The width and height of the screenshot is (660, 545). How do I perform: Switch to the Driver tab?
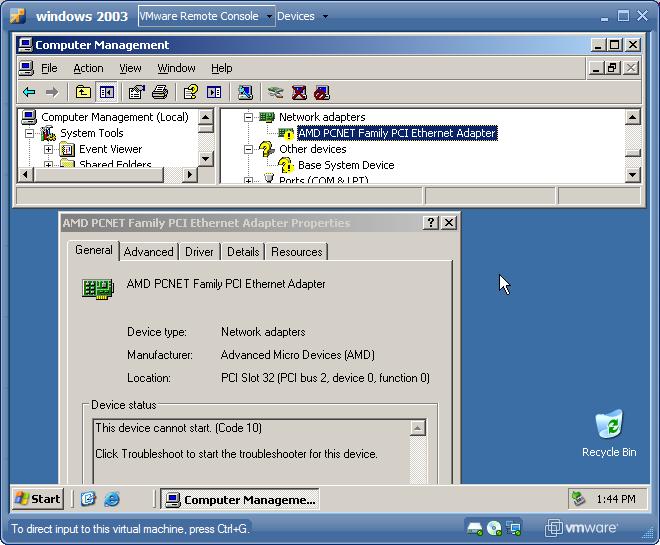tap(199, 252)
